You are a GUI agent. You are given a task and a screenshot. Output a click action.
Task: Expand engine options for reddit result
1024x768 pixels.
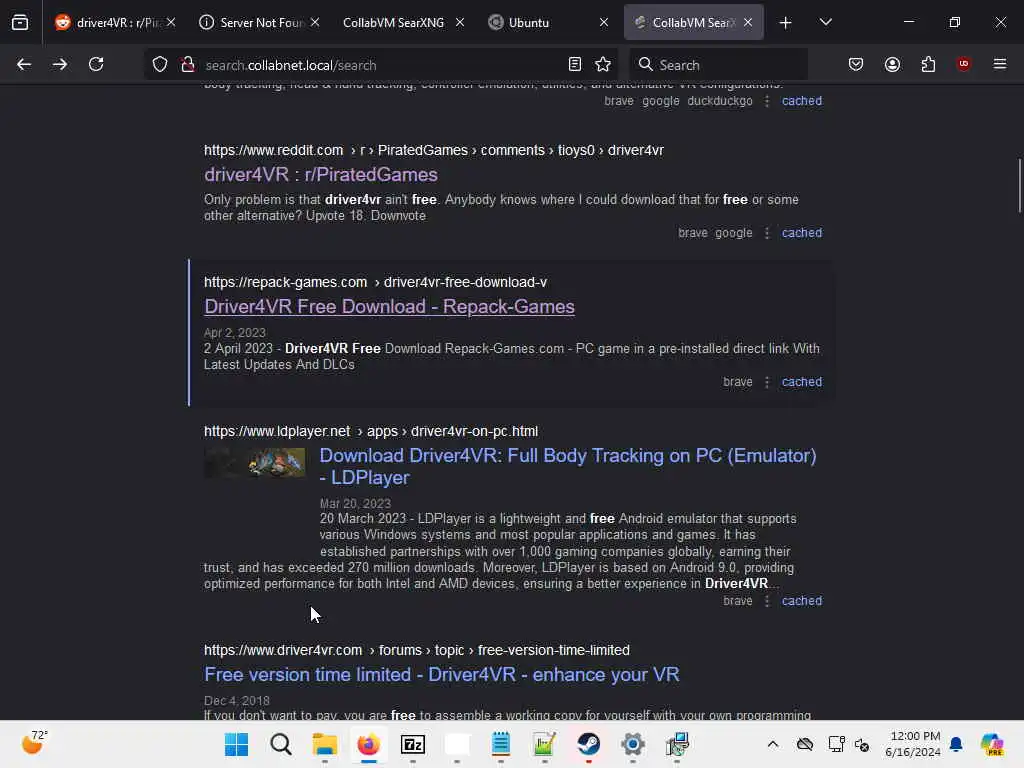pyautogui.click(x=767, y=233)
